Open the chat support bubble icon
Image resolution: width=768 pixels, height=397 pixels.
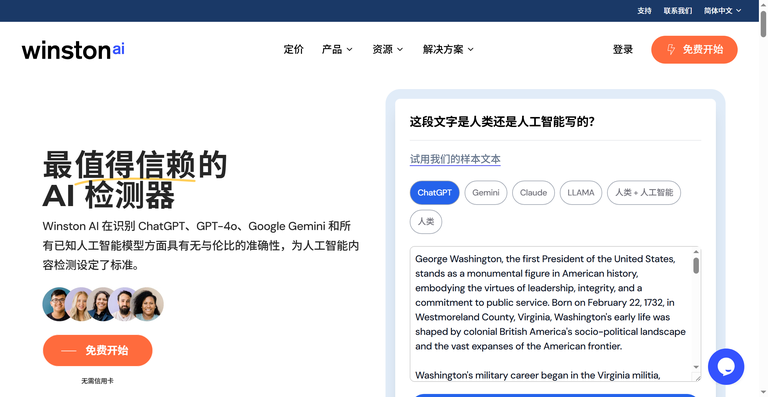(726, 367)
